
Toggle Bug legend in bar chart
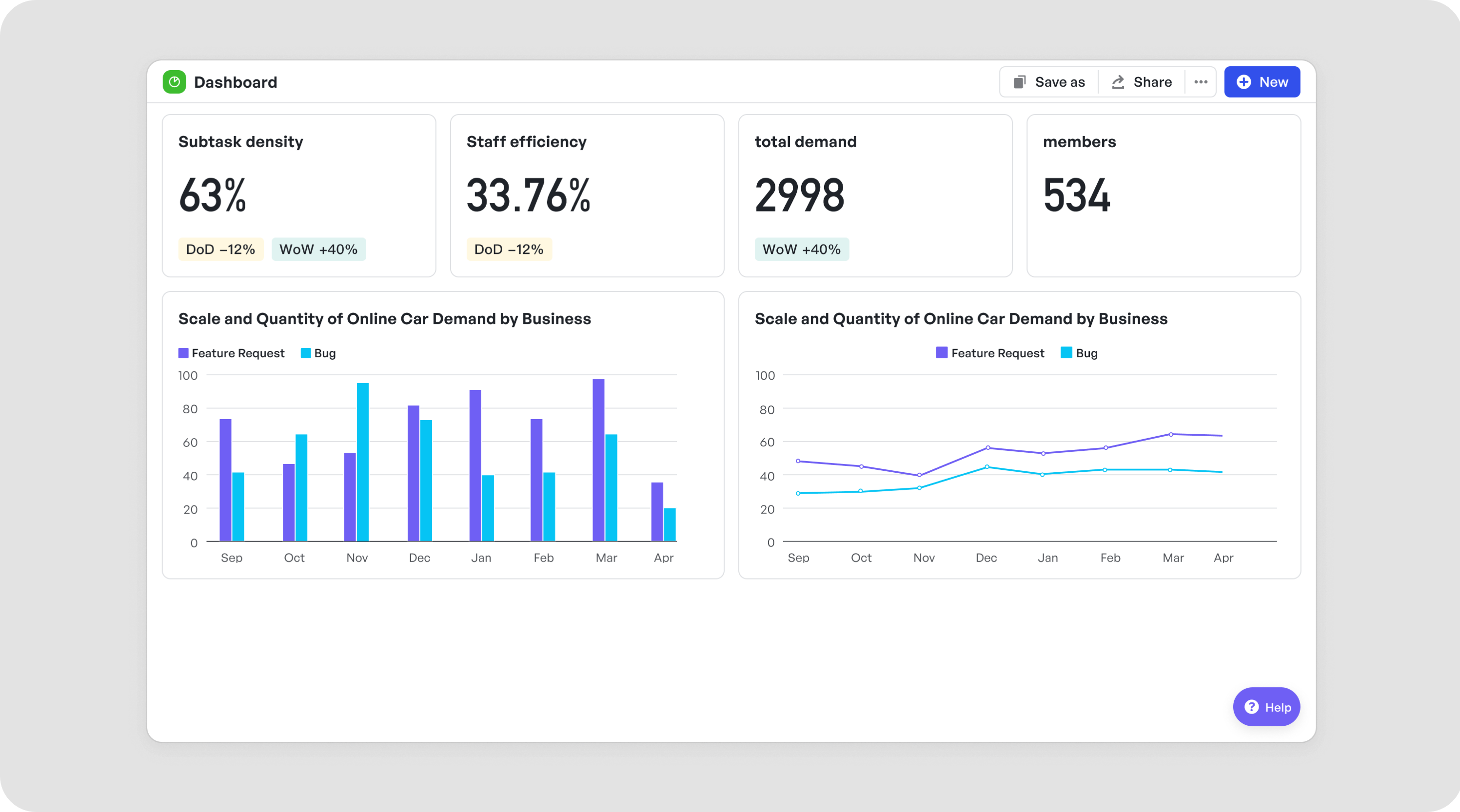[x=318, y=353]
